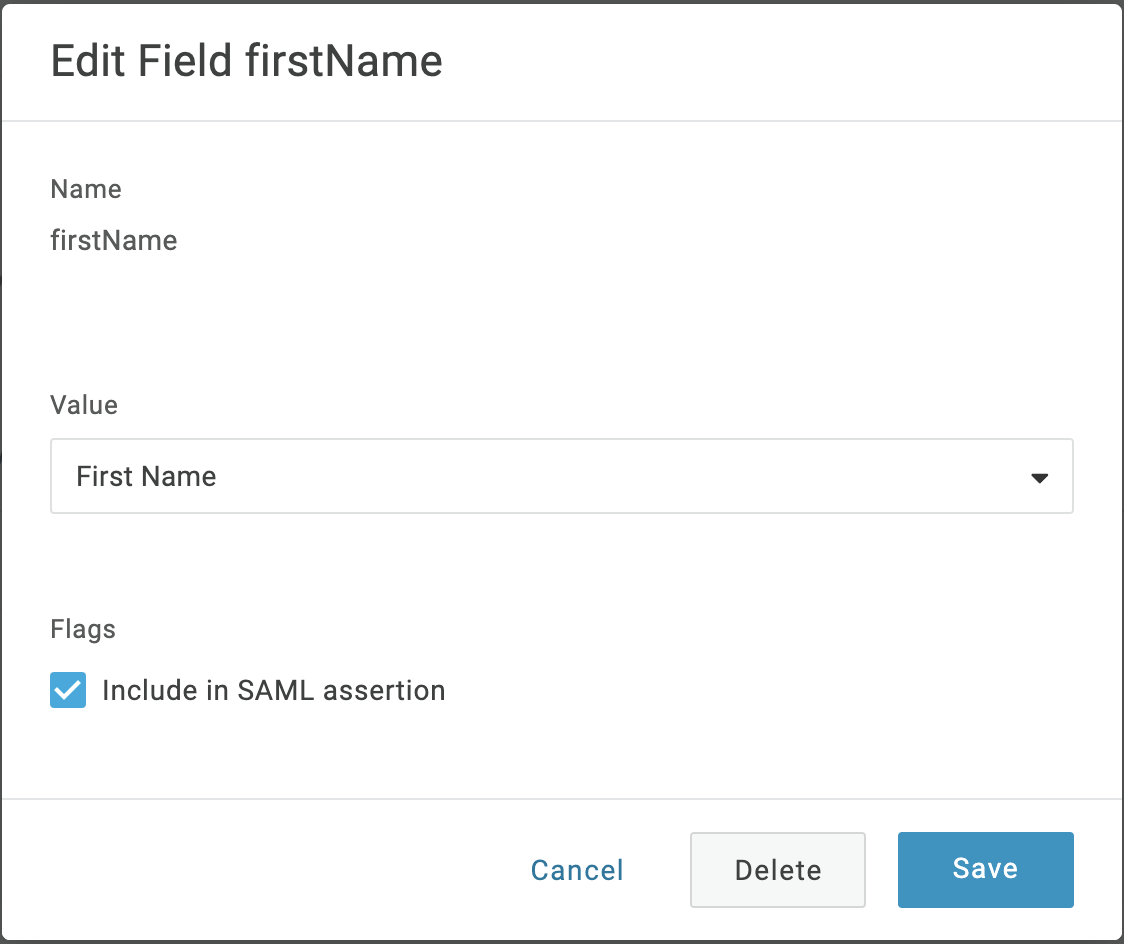This screenshot has height=944, width=1124.
Task: Save the firstName field changes
Action: coord(985,869)
